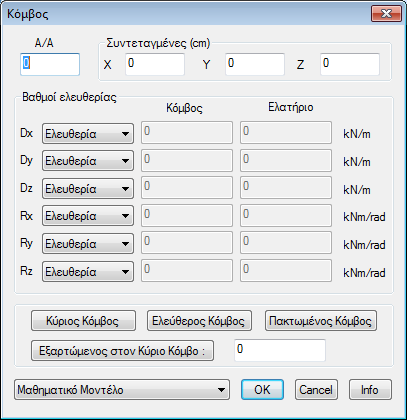Click Εξαρτώμενος στον Κύριο Κόμβο button
This screenshot has height=420, width=407.
tap(122, 350)
